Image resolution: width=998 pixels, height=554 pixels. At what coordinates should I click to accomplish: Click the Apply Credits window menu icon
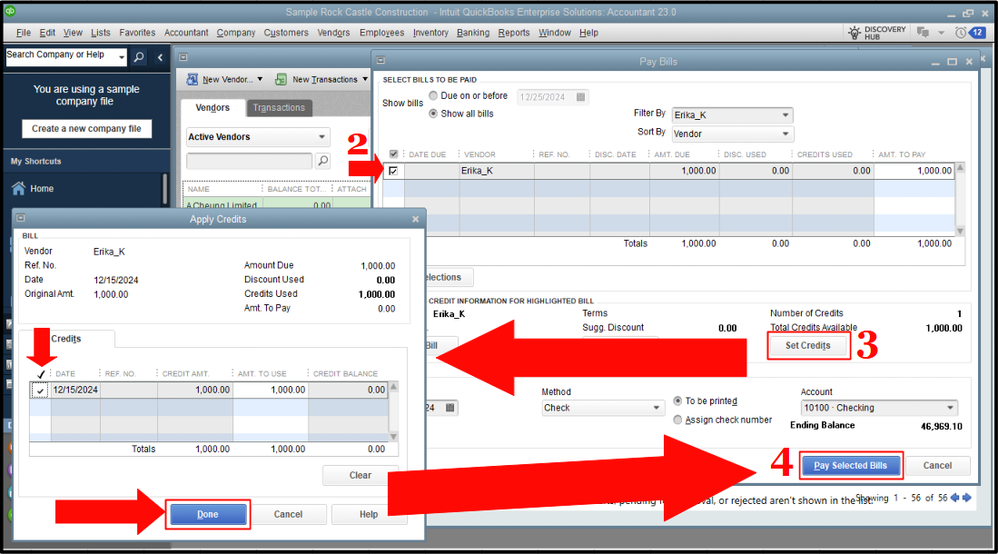pyautogui.click(x=20, y=218)
